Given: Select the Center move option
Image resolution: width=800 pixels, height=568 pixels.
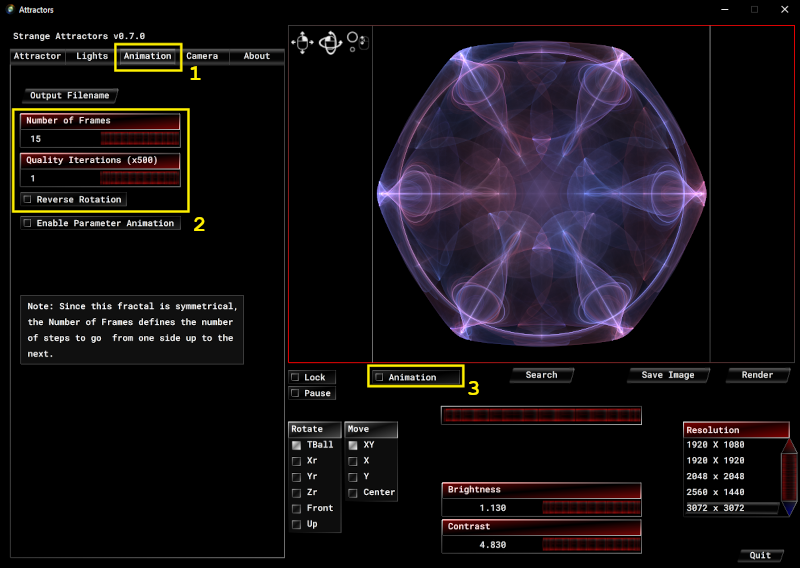Looking at the screenshot, I should 370,492.
